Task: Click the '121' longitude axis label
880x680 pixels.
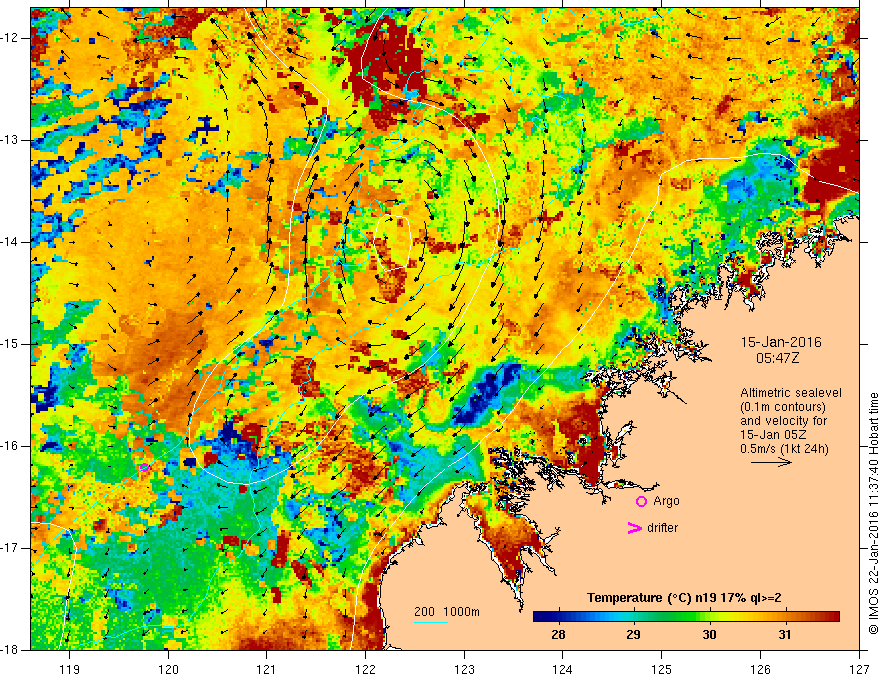Action: (x=267, y=669)
